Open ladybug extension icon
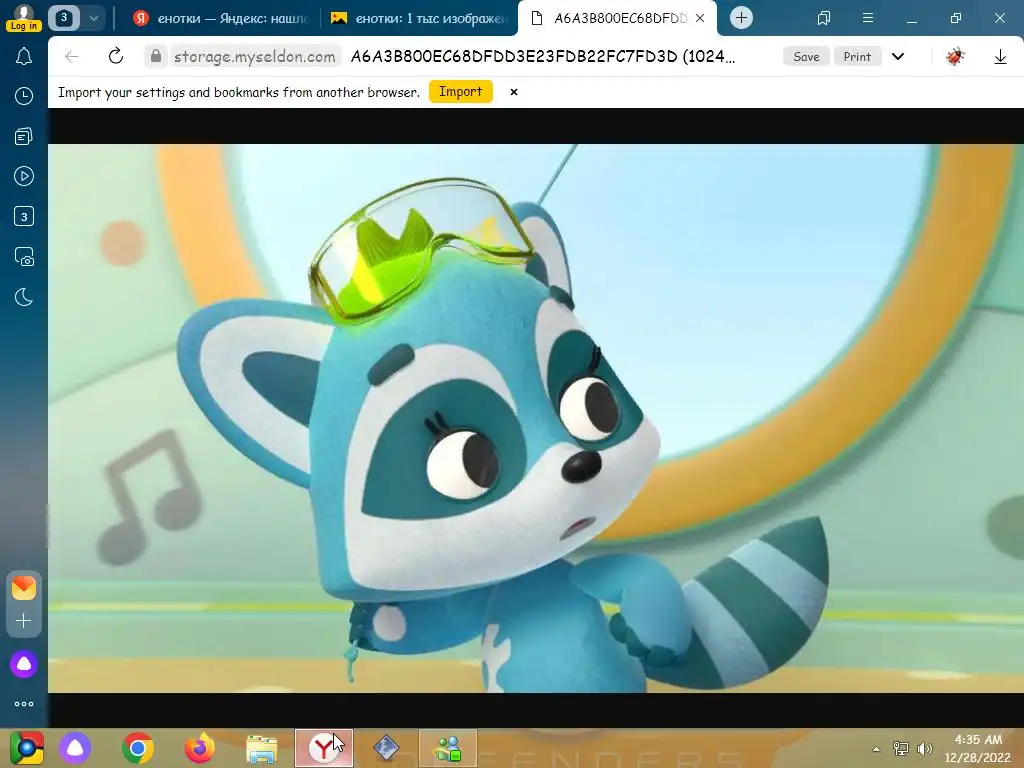The width and height of the screenshot is (1024, 768). (955, 56)
